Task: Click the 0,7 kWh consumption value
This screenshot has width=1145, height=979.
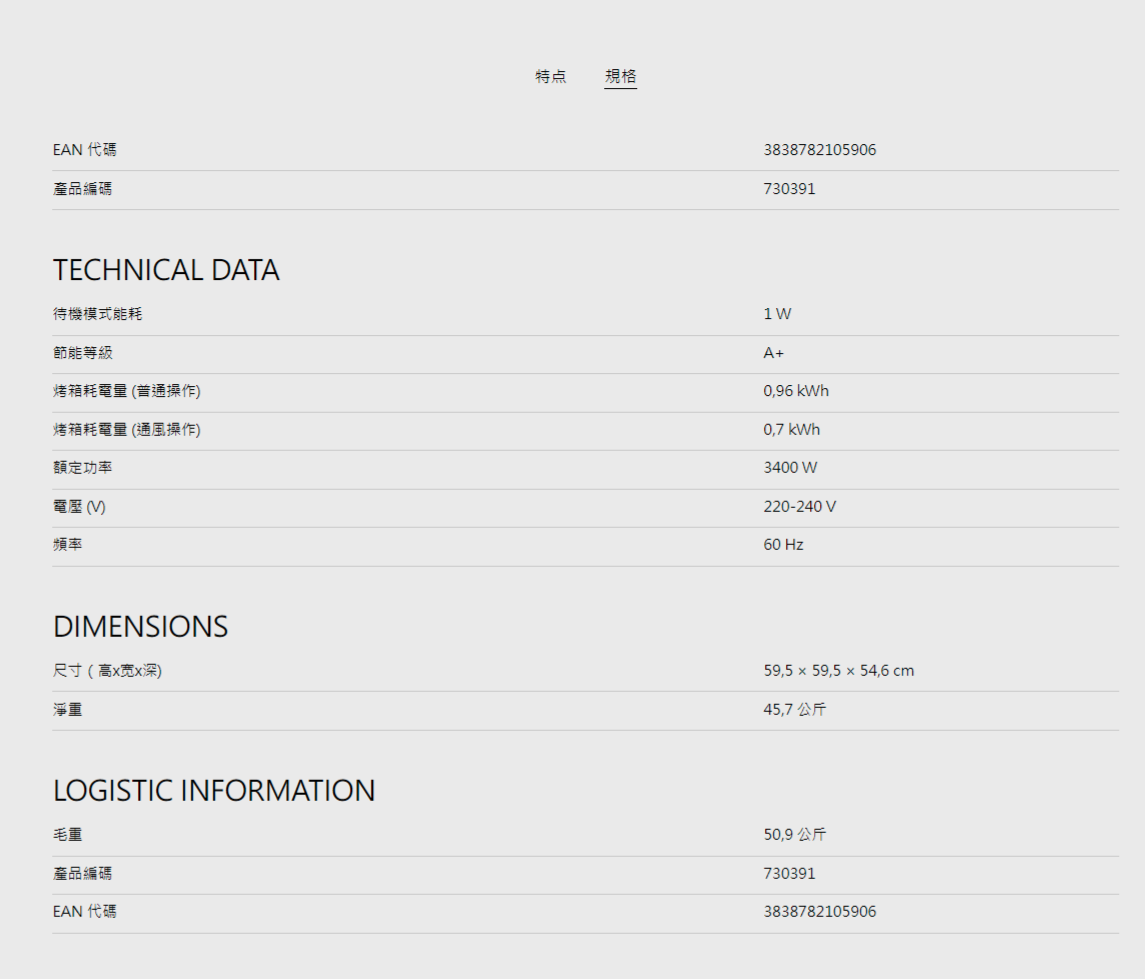Action: click(x=791, y=430)
